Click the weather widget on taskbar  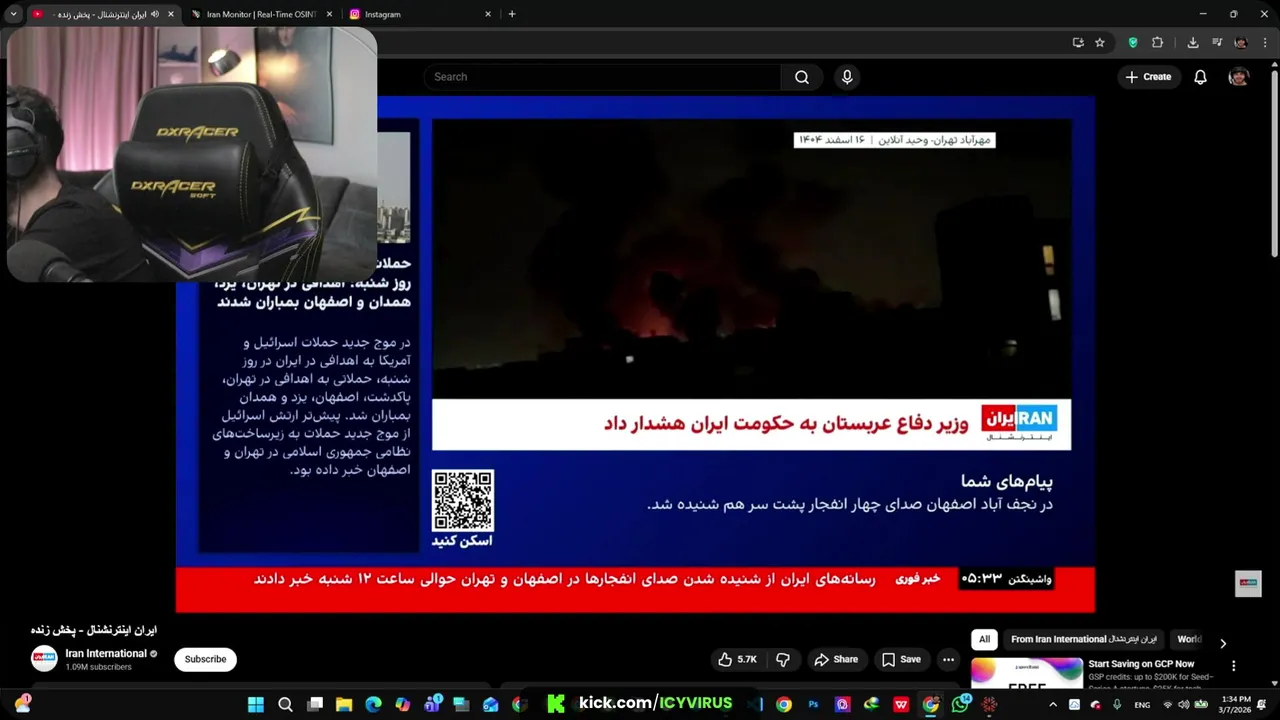22,705
